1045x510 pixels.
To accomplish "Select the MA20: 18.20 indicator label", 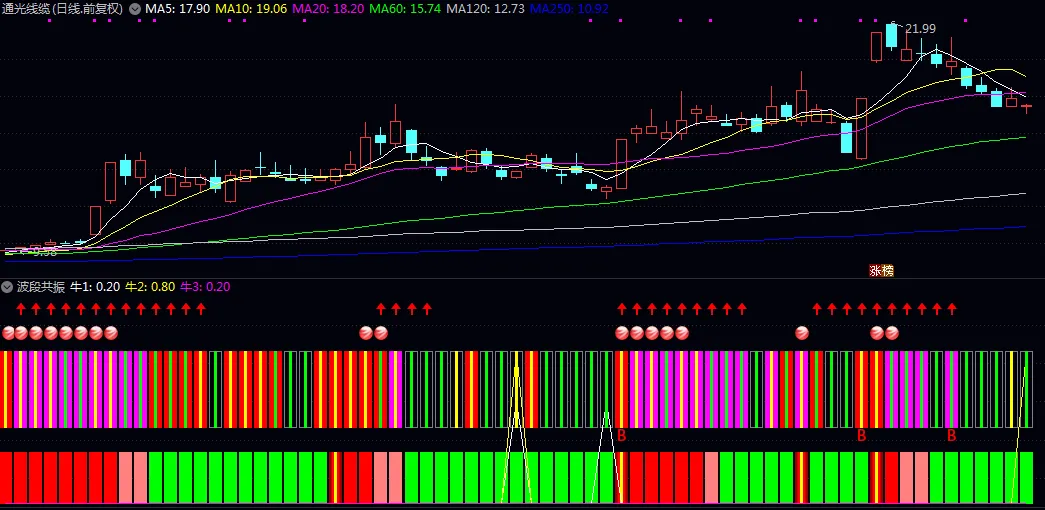I will coord(327,9).
